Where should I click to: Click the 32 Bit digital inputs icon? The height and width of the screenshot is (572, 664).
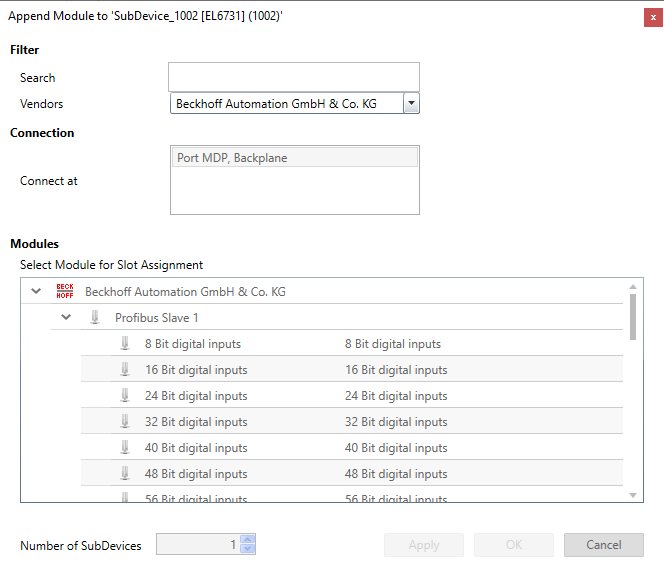tap(125, 422)
